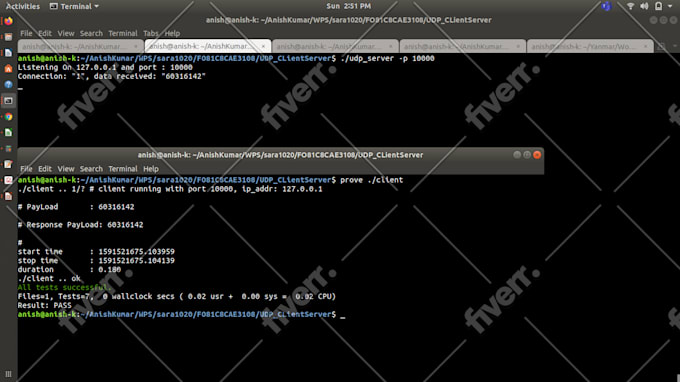
Task: Maximize the front terminal window
Action: [527, 155]
